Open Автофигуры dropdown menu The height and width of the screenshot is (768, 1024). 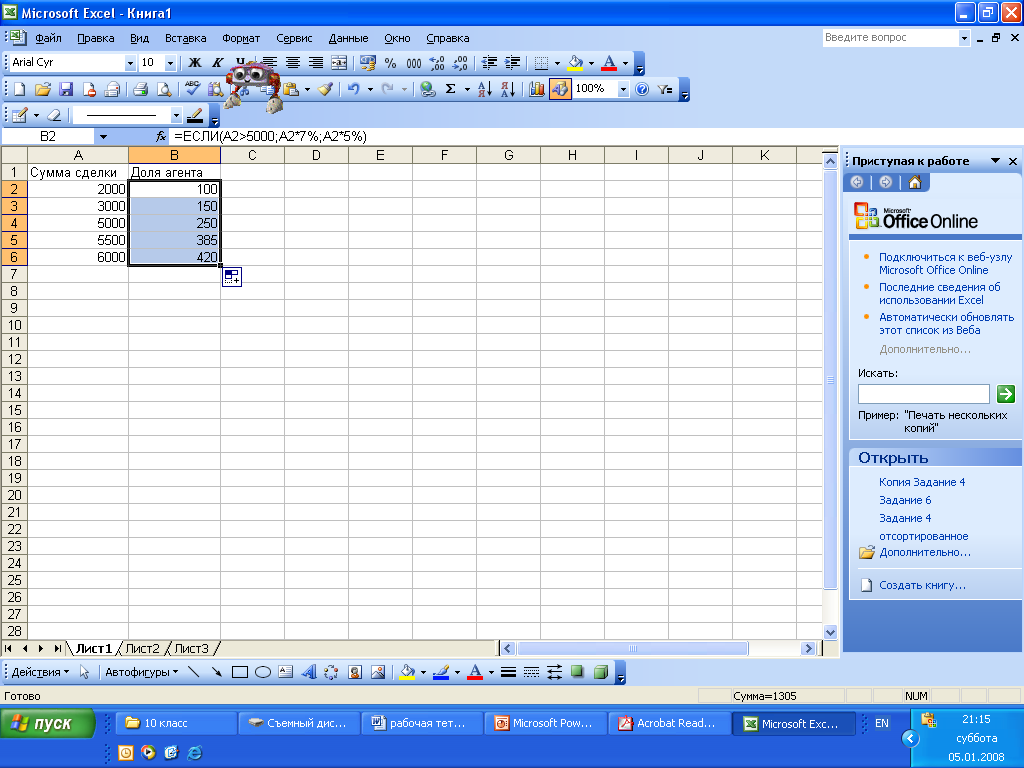coord(142,672)
